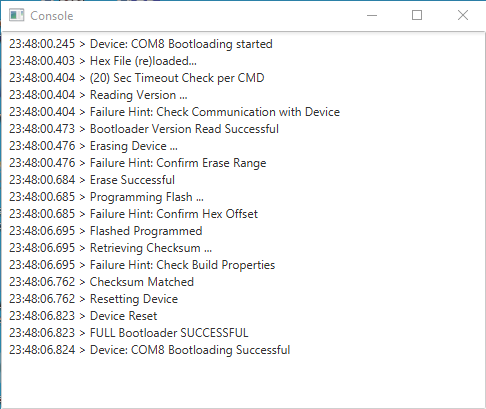486x409 pixels.
Task: Click 'Device: COM8 Bootloading Successful' final line
Action: point(150,350)
